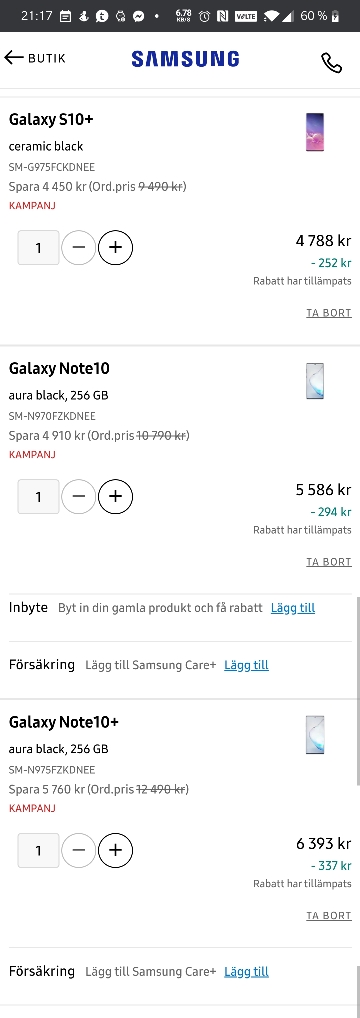Remove Galaxy Note10+ via Ta bort
Image resolution: width=360 pixels, height=1018 pixels.
[329, 915]
